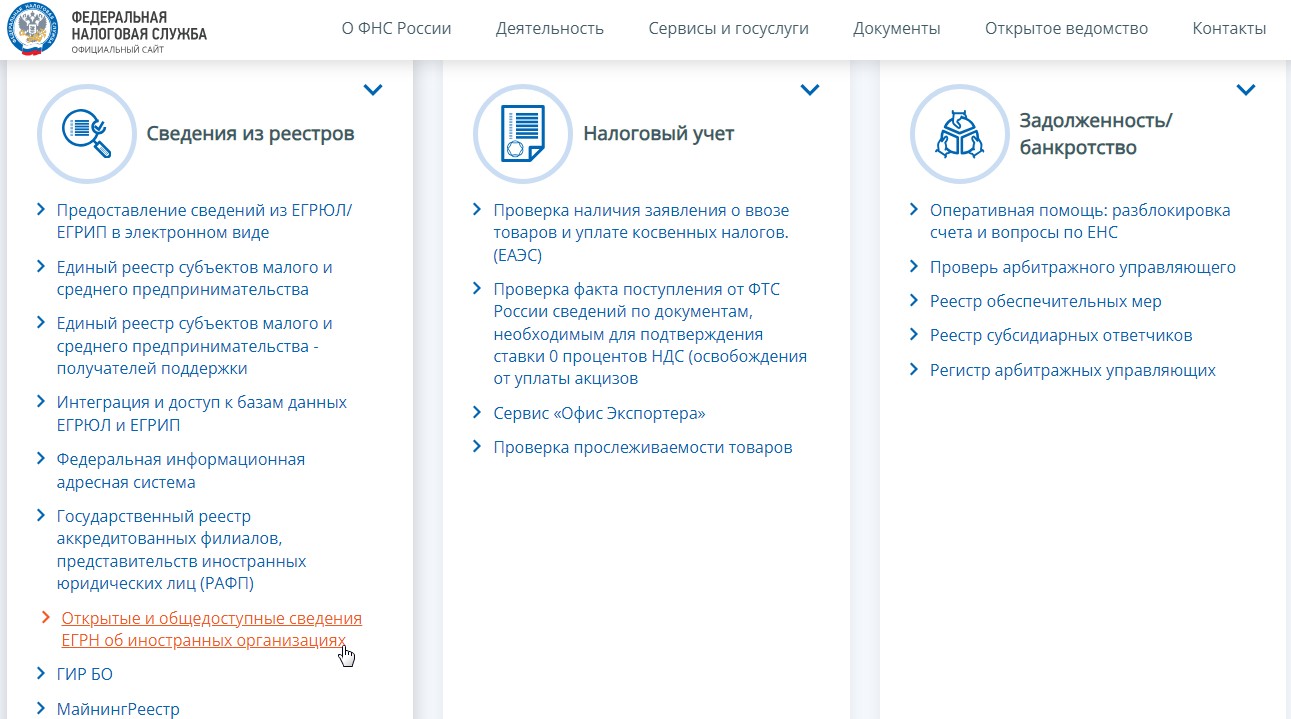Image resolution: width=1291 pixels, height=719 pixels.
Task: Select Документы in the top navigation
Action: coord(896,28)
